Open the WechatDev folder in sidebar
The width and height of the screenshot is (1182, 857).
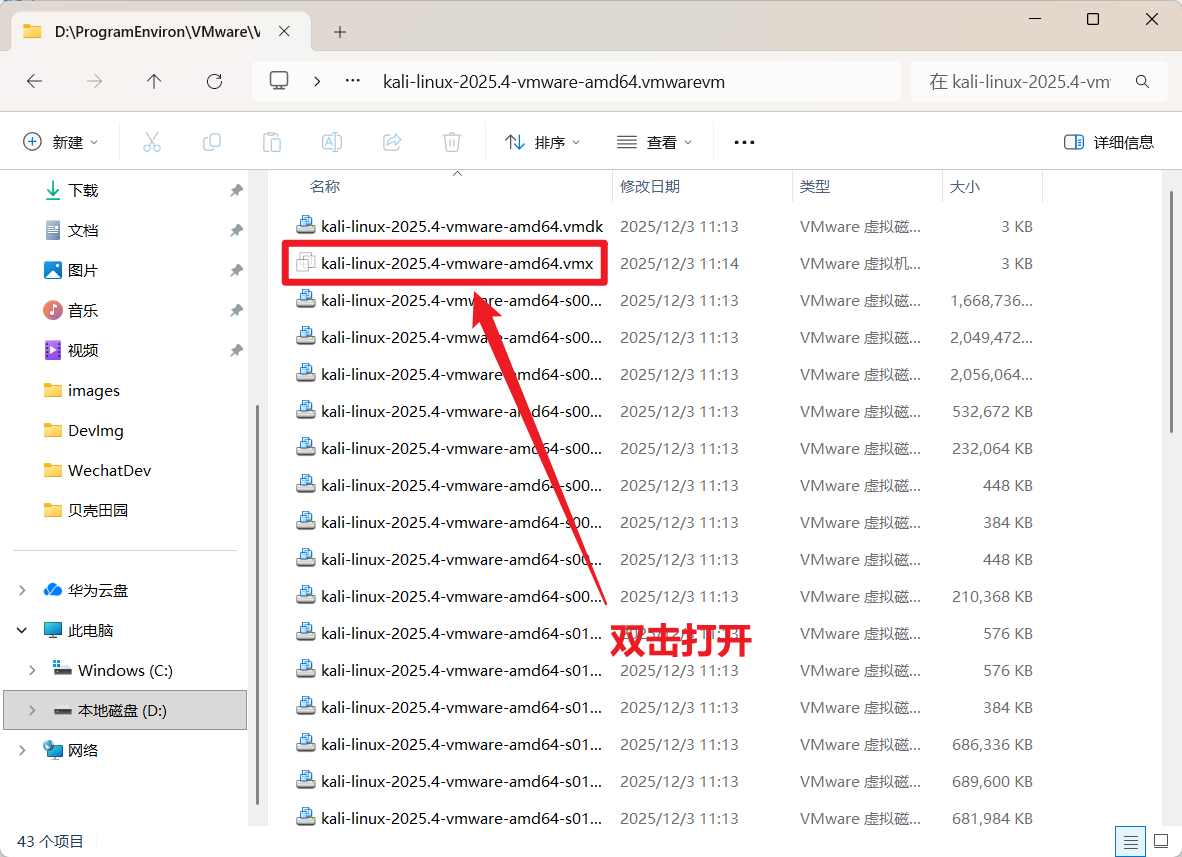point(109,470)
